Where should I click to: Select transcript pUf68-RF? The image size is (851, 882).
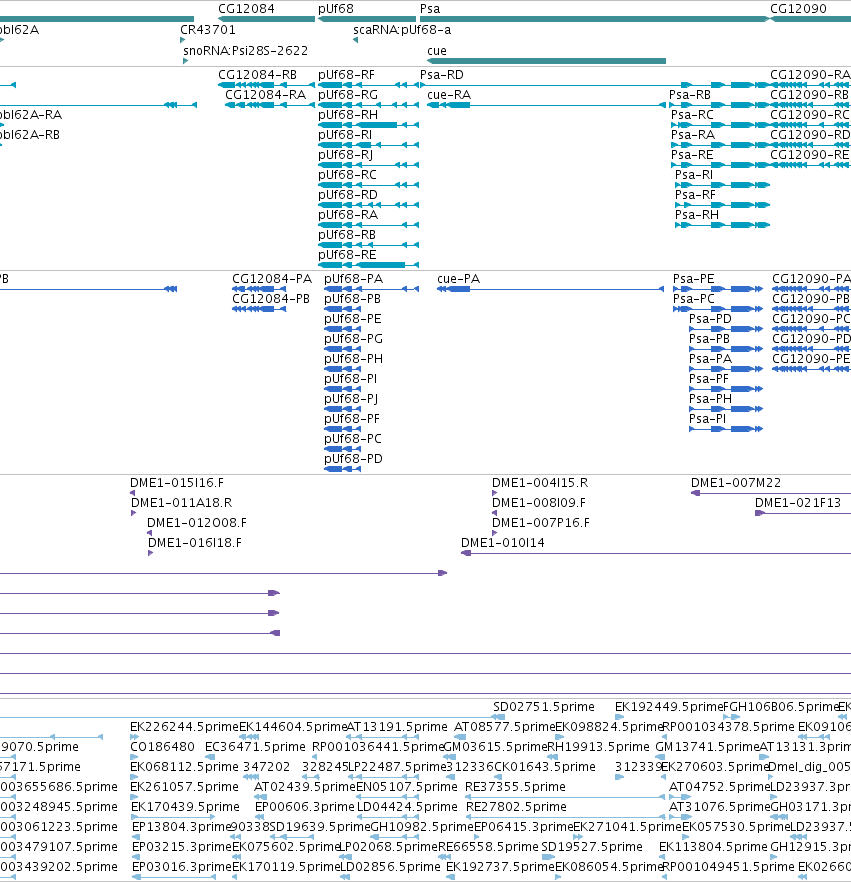click(x=368, y=85)
